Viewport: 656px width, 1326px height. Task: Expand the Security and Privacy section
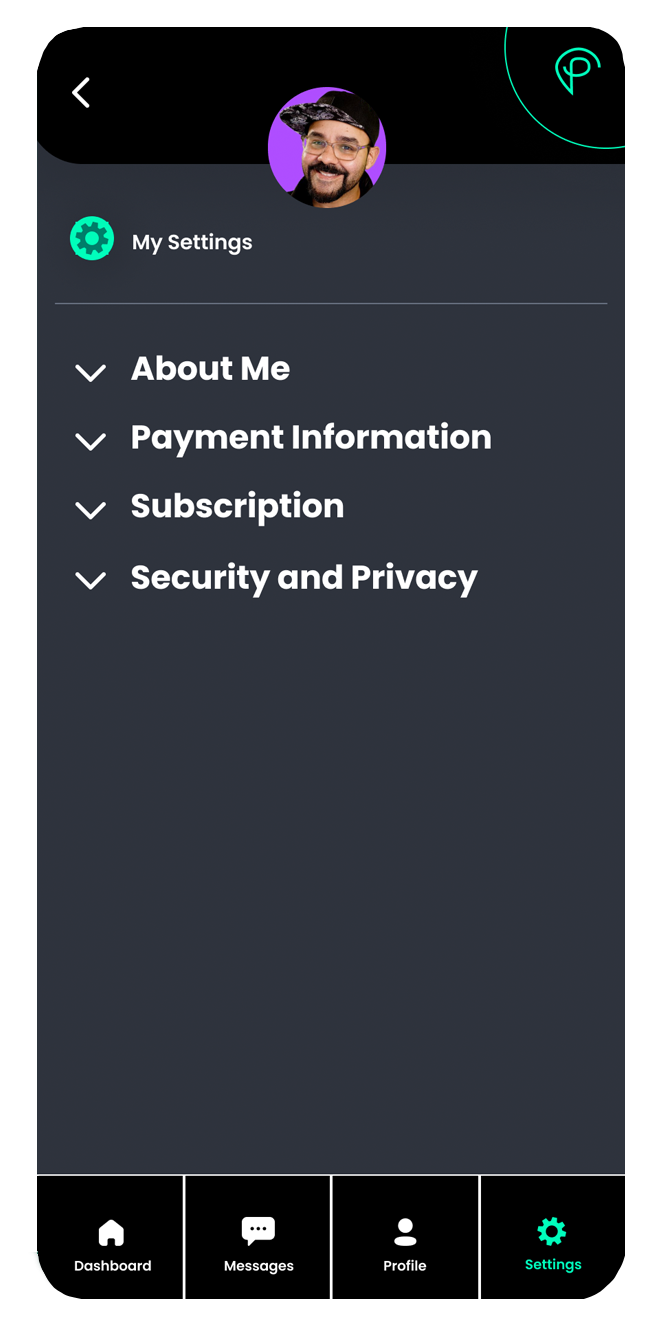click(x=90, y=580)
